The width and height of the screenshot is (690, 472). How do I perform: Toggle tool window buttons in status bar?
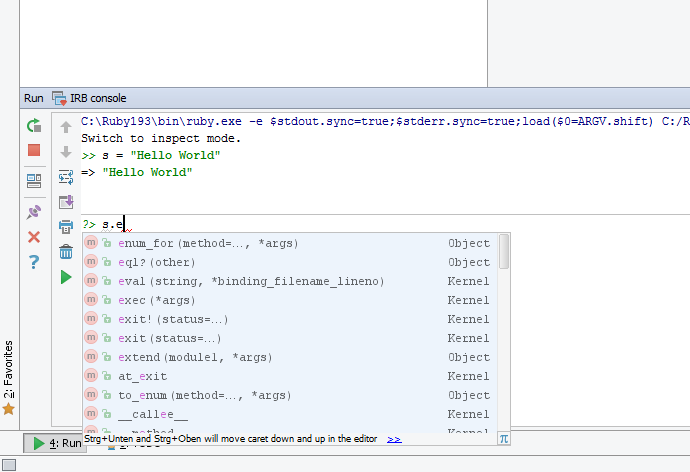coord(9,465)
